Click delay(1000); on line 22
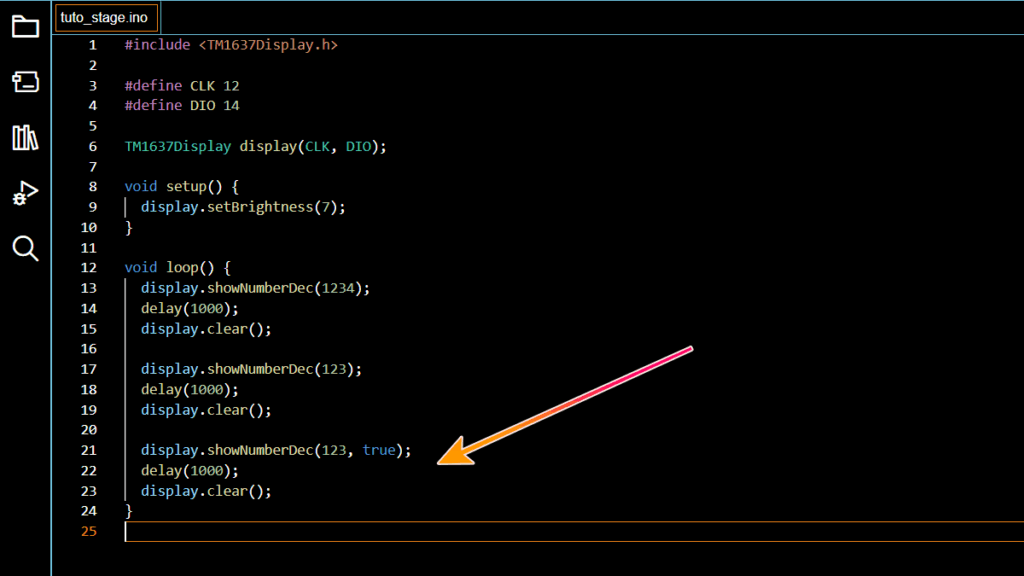 [189, 470]
